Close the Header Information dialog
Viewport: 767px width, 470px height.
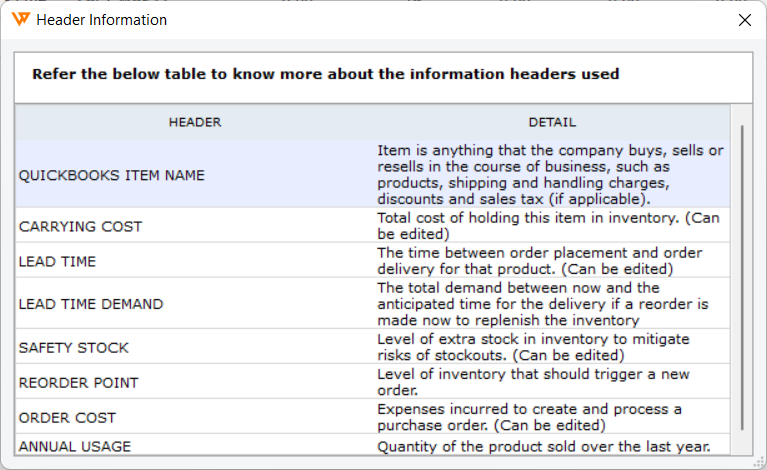[744, 20]
